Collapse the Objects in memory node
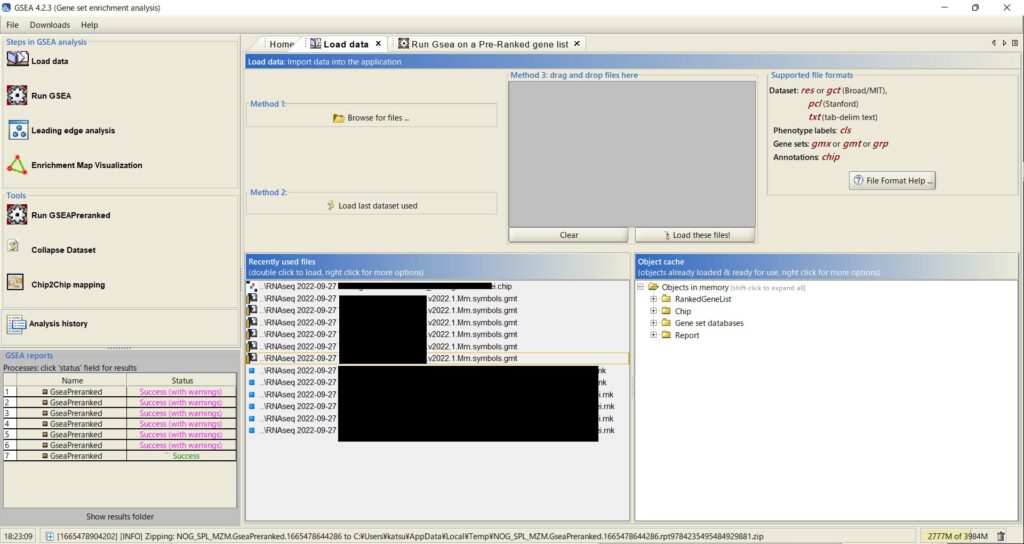1024x544 pixels. point(641,287)
